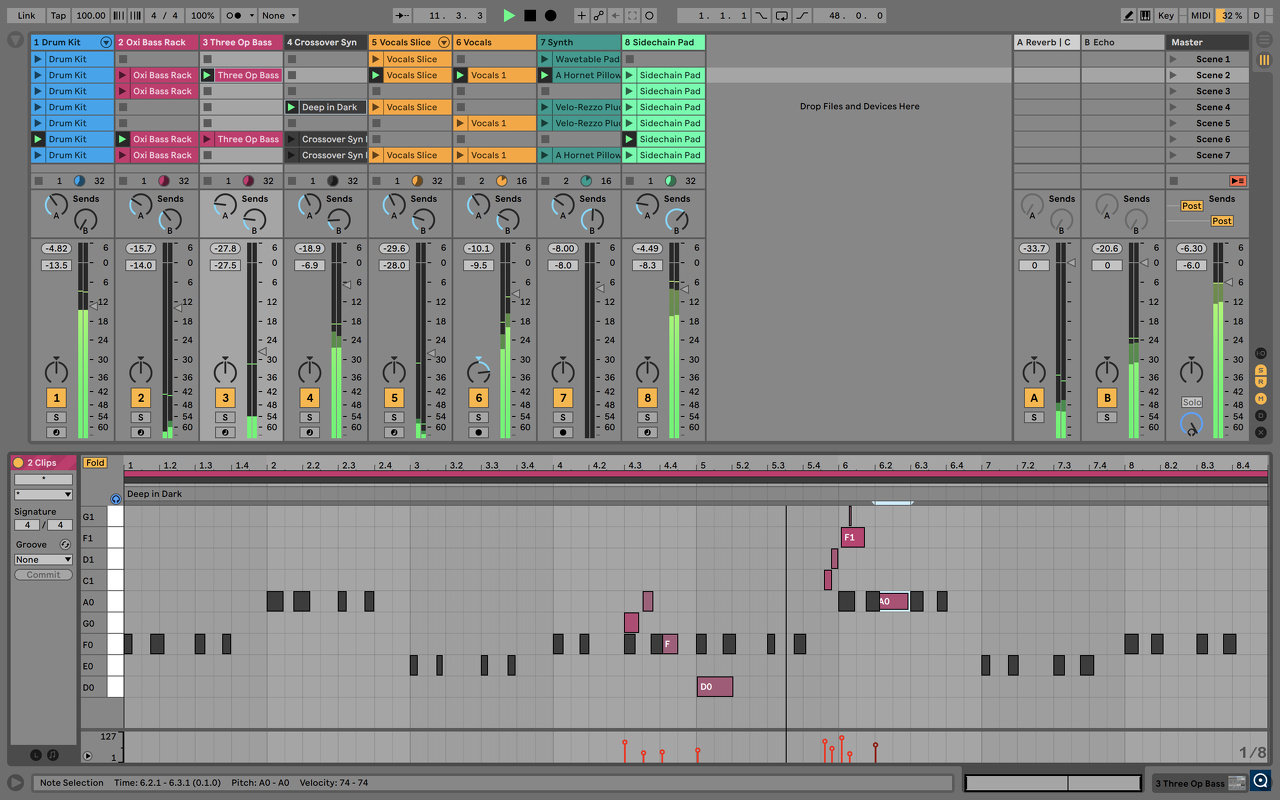Toggle the Key map mode button
The width and height of the screenshot is (1280, 800).
1166,16
